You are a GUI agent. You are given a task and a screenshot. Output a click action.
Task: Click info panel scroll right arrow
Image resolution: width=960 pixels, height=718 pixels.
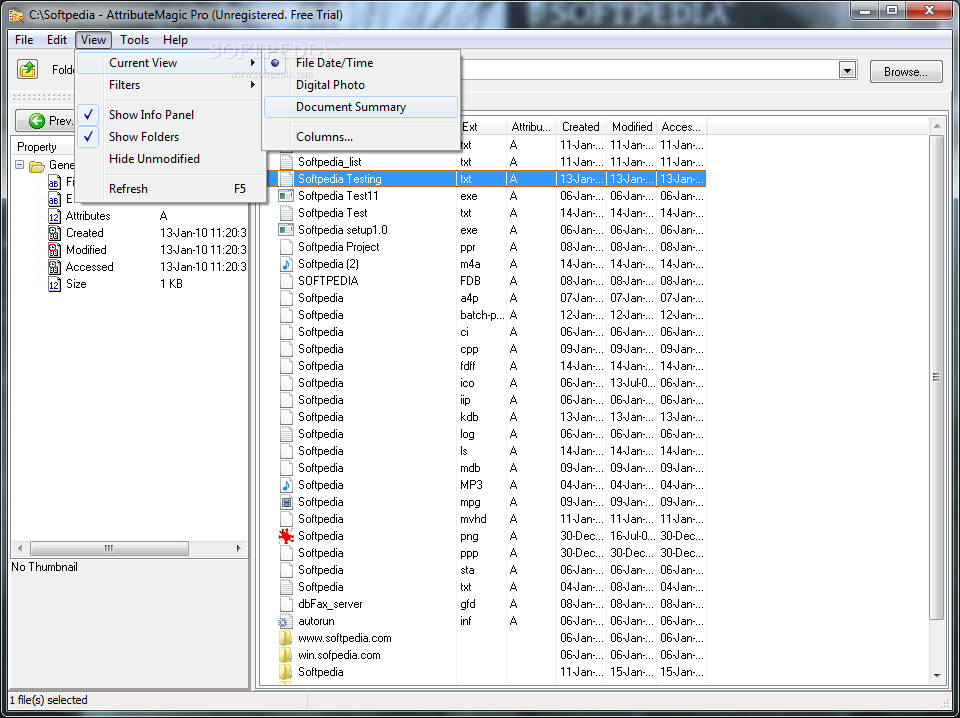[x=239, y=548]
